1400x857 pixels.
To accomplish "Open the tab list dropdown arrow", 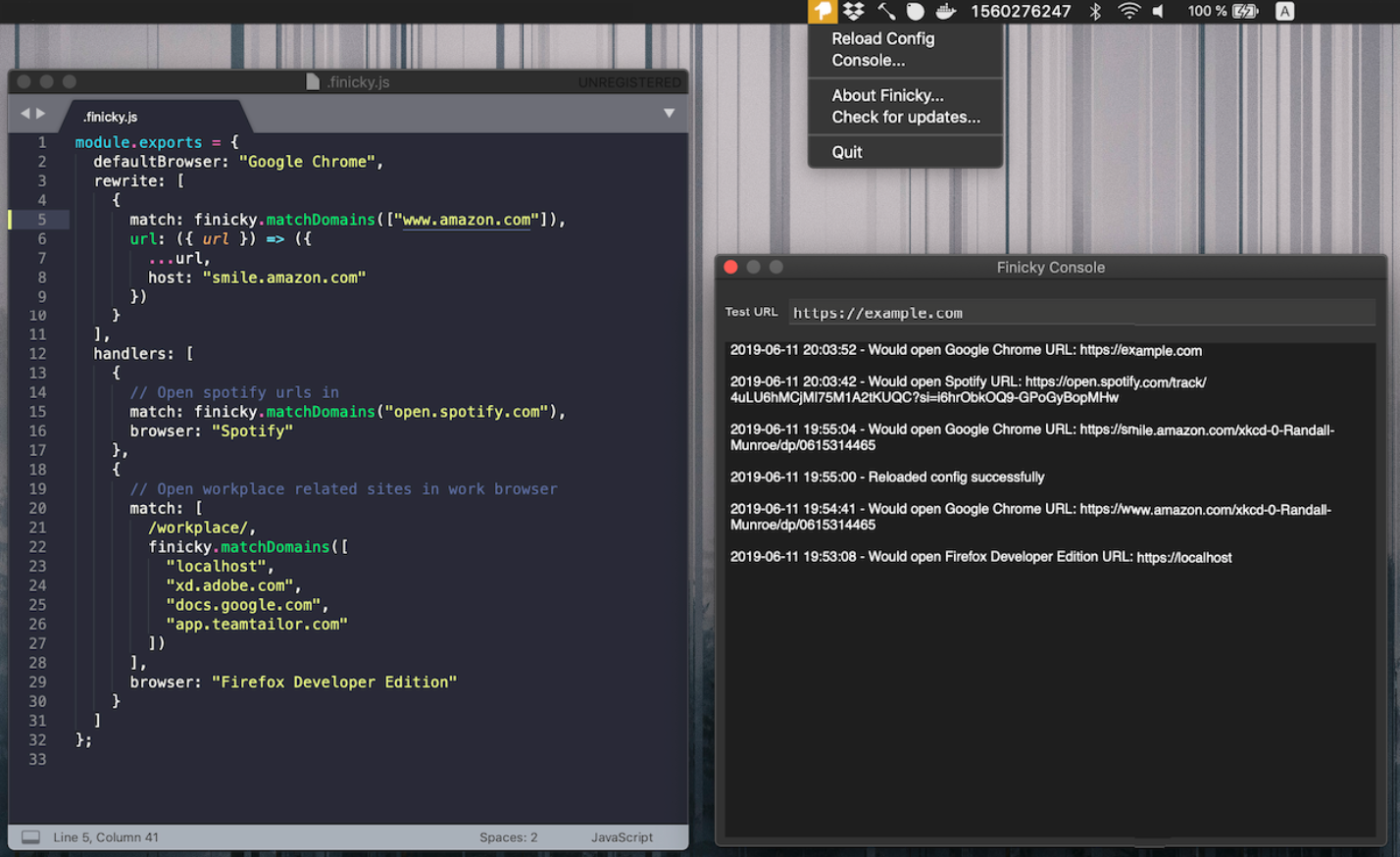I will click(669, 114).
